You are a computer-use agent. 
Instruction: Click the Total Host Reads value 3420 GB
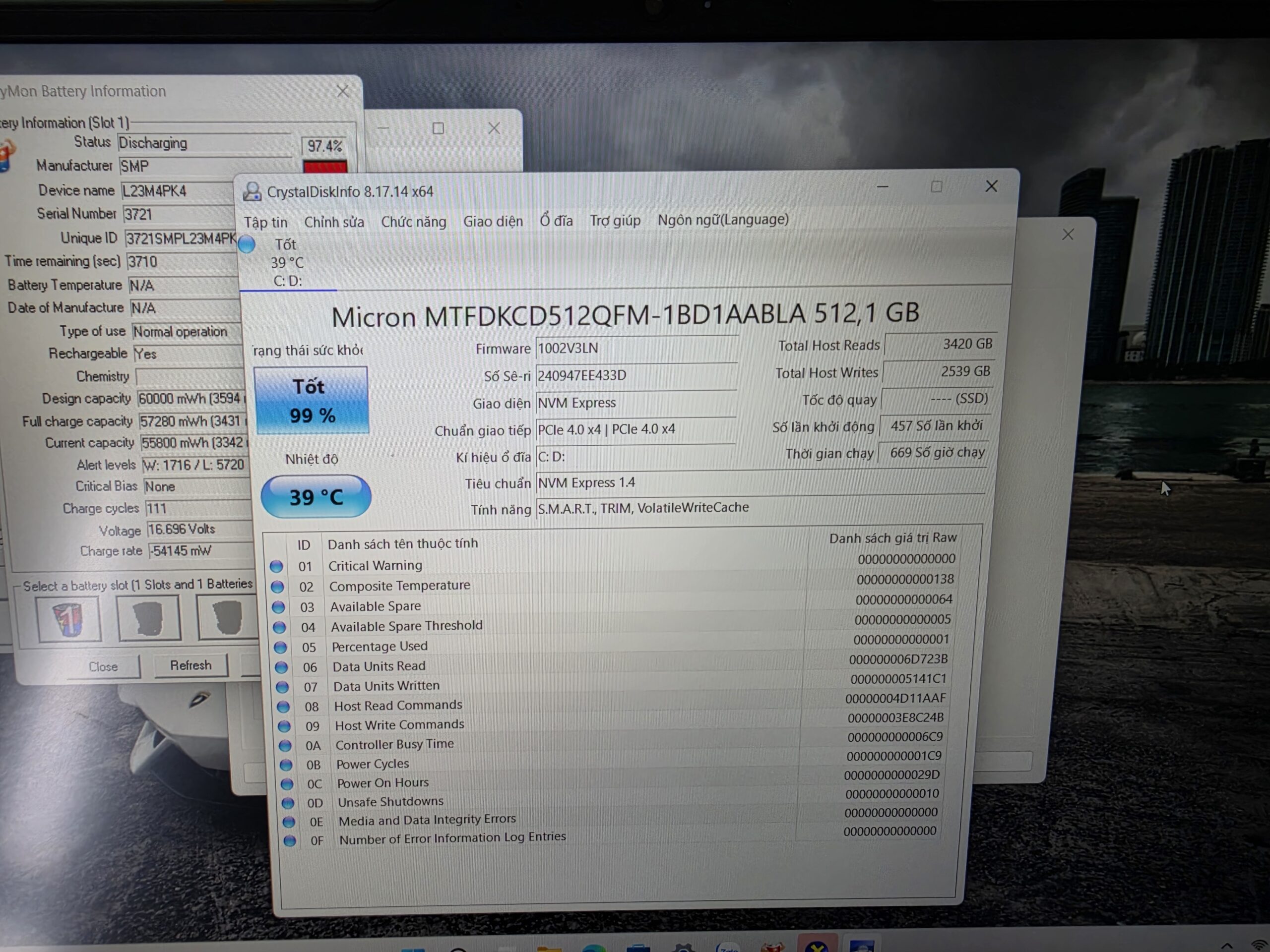[941, 344]
